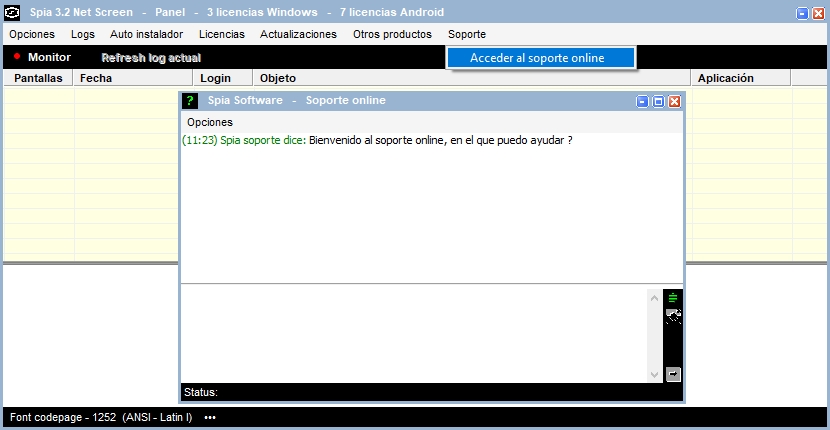Click the scroll down arrow in chat input
Viewport: 830px width, 430px height.
pyautogui.click(x=654, y=375)
